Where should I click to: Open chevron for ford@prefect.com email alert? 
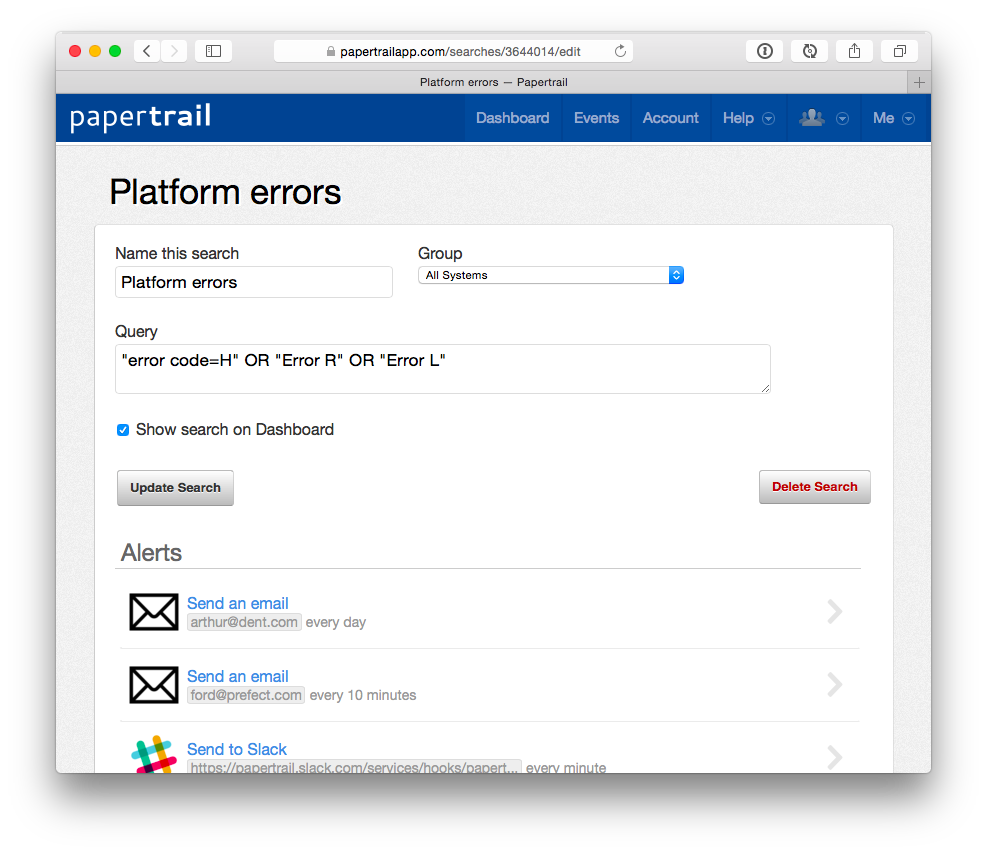point(835,684)
